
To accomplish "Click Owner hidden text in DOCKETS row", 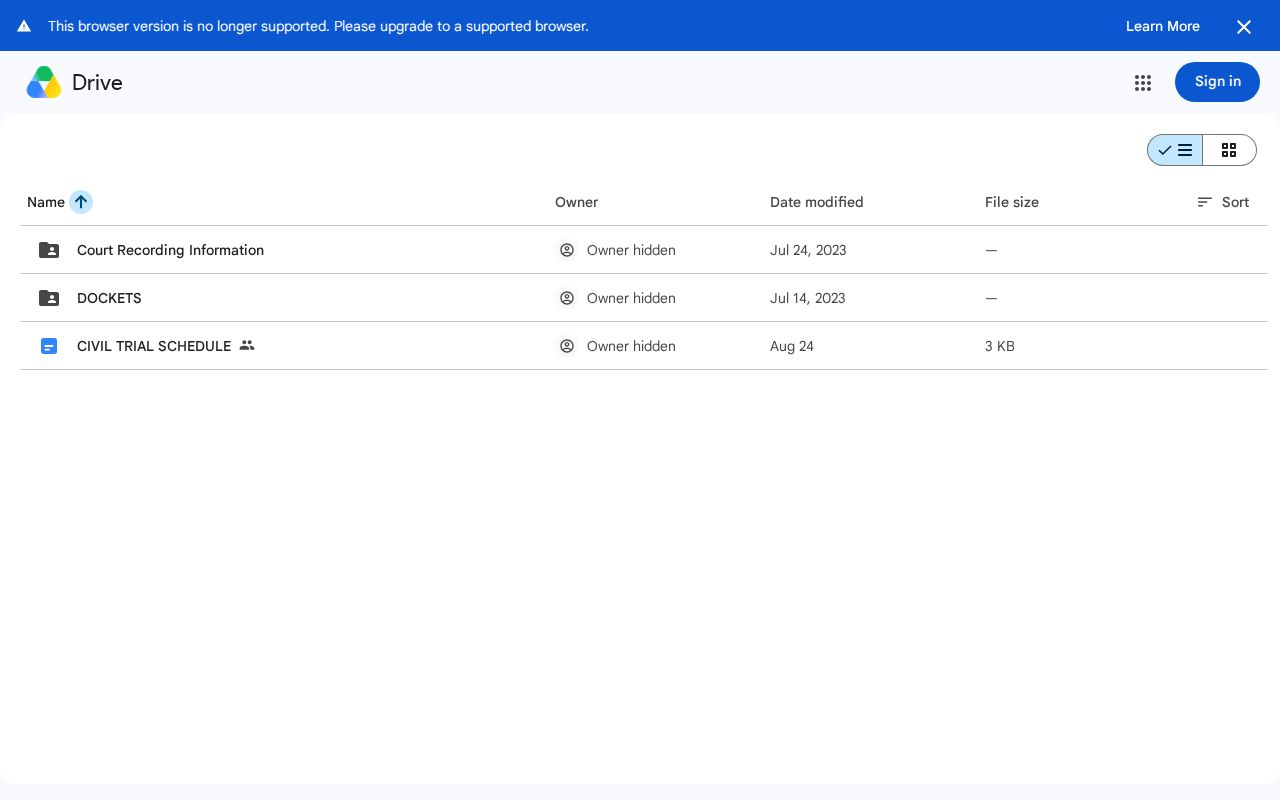I will click(x=631, y=298).
